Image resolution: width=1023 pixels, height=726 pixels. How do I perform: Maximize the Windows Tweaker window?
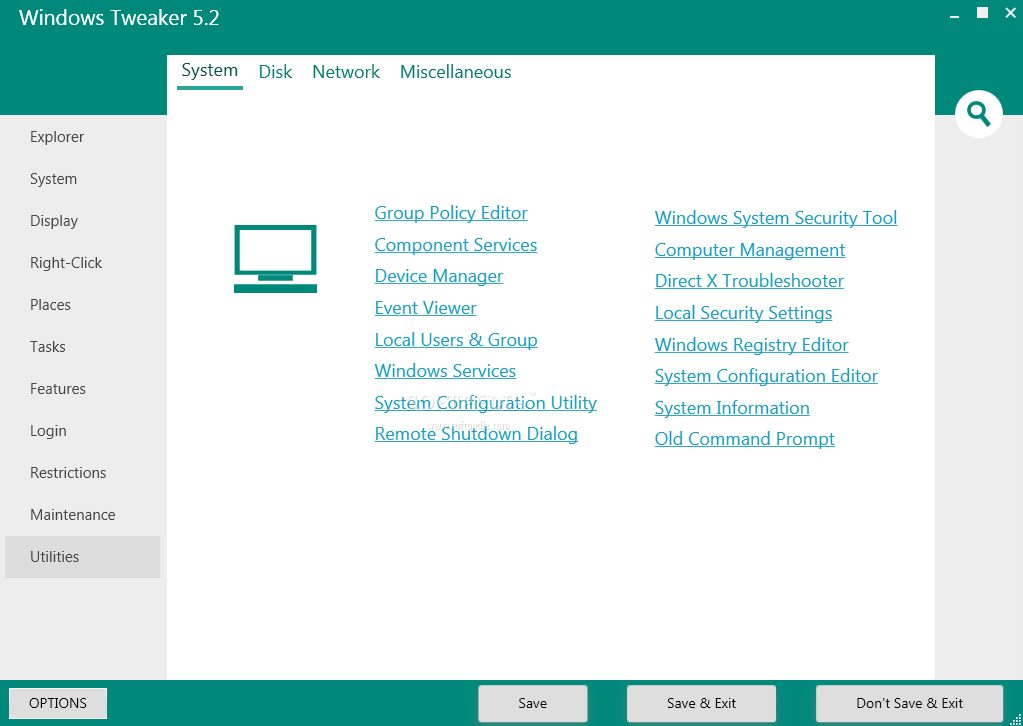click(982, 12)
